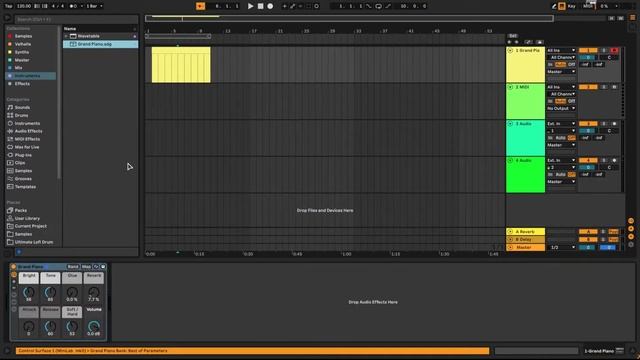Enable MIDI map mode
Screen dimensions: 640x360
pos(588,6)
